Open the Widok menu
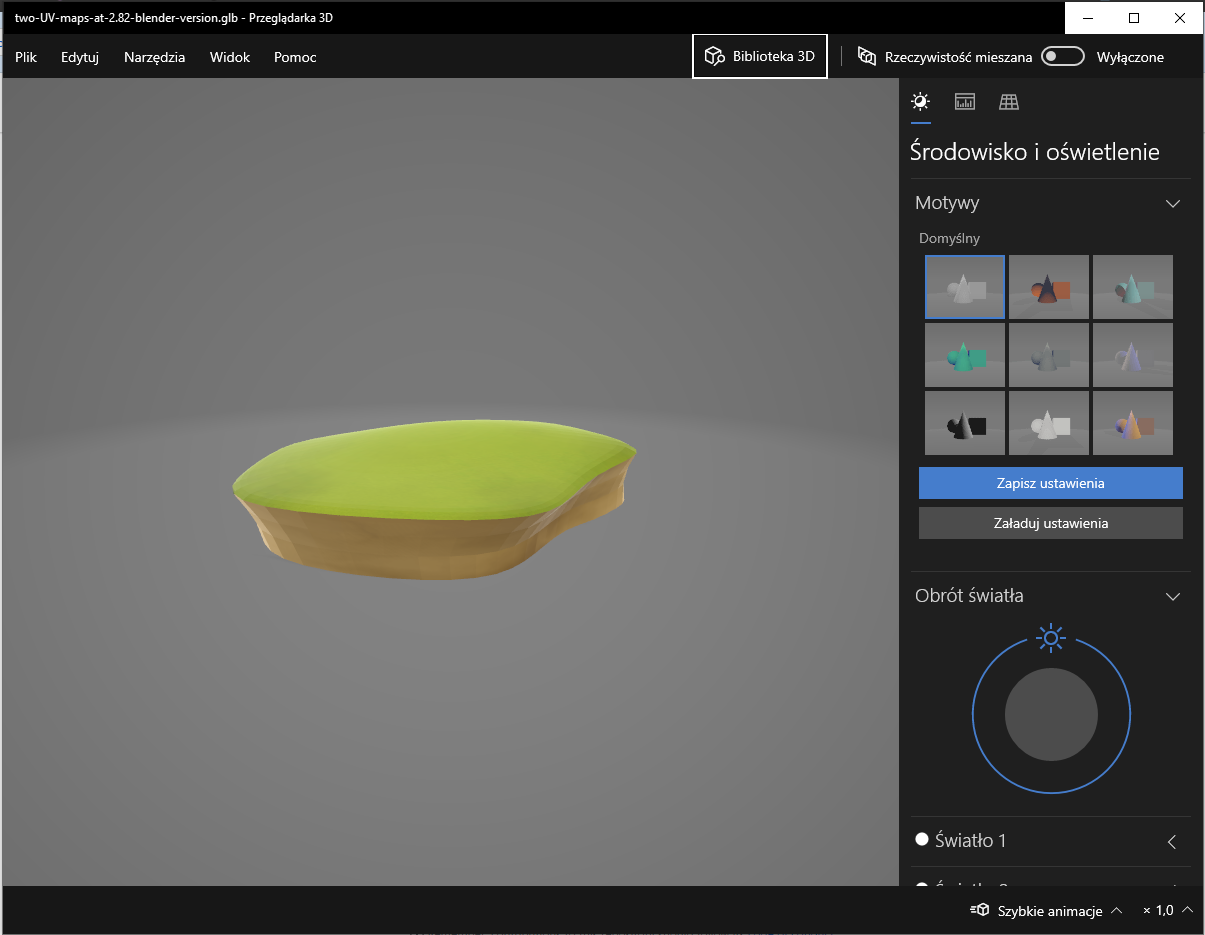 (x=229, y=57)
